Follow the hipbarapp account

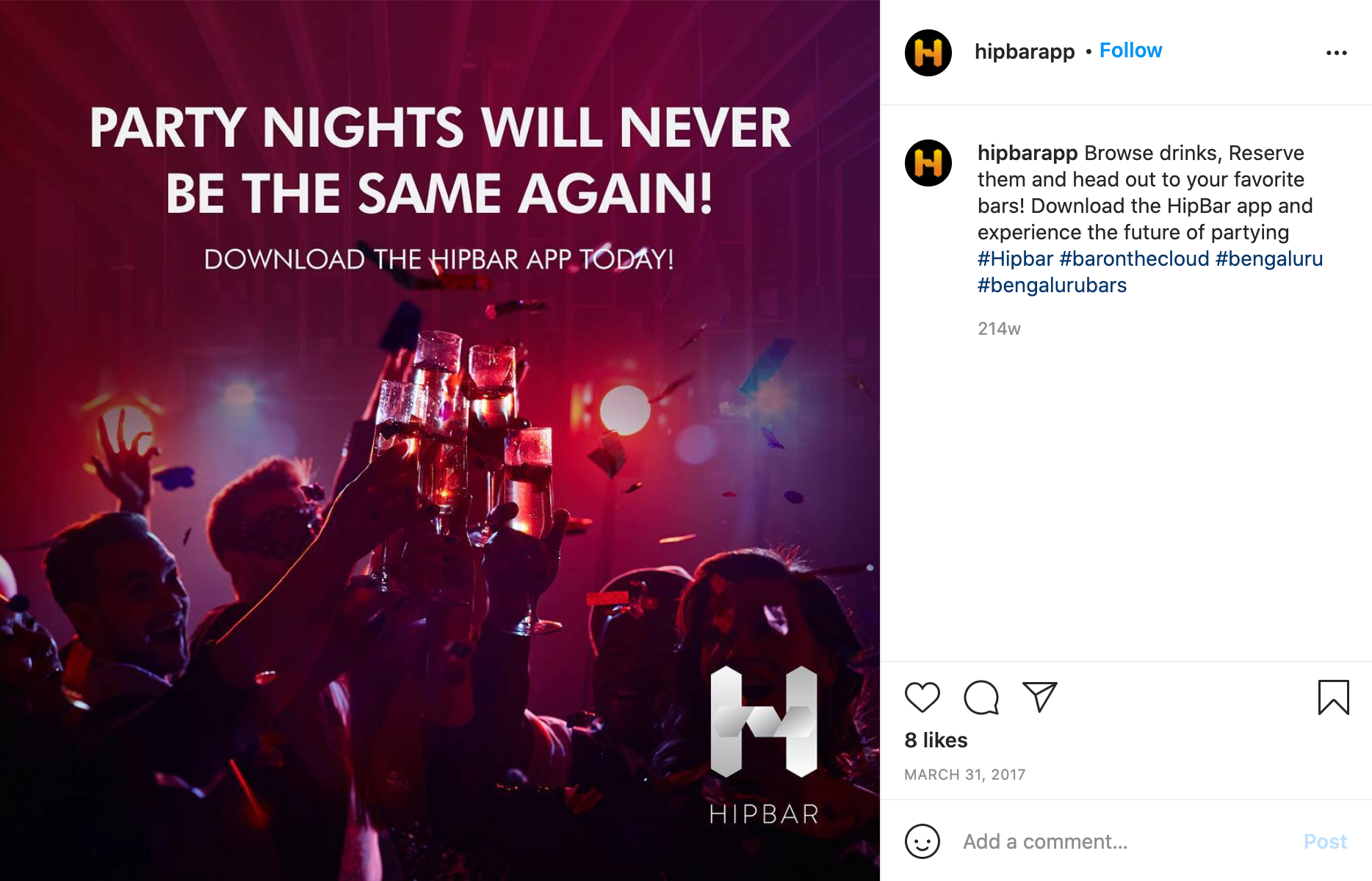tap(1130, 51)
